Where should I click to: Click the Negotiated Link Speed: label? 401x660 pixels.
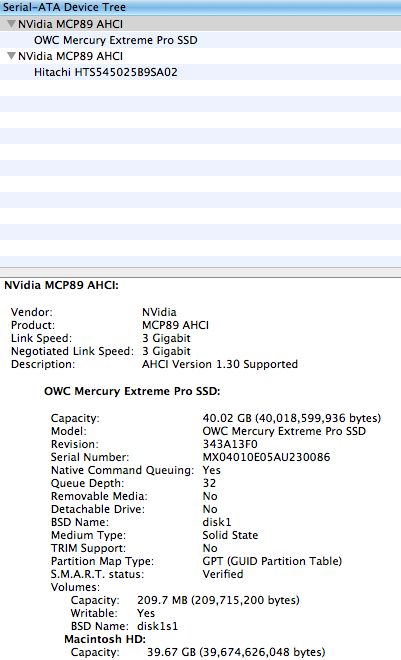(x=72, y=351)
